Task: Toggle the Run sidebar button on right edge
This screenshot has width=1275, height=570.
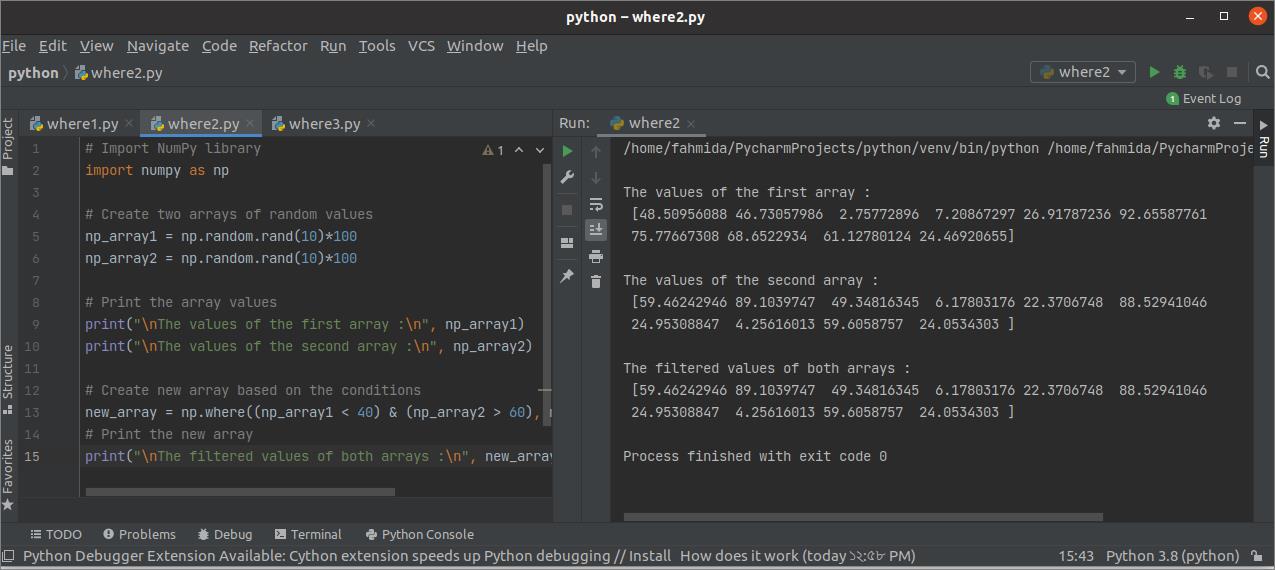Action: [1264, 136]
